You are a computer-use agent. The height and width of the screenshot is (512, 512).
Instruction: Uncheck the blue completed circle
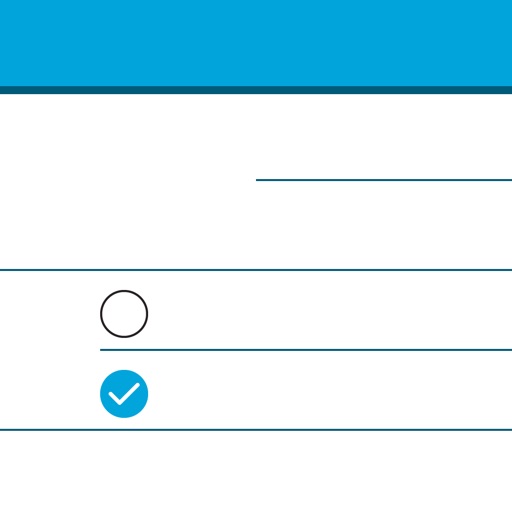click(124, 394)
